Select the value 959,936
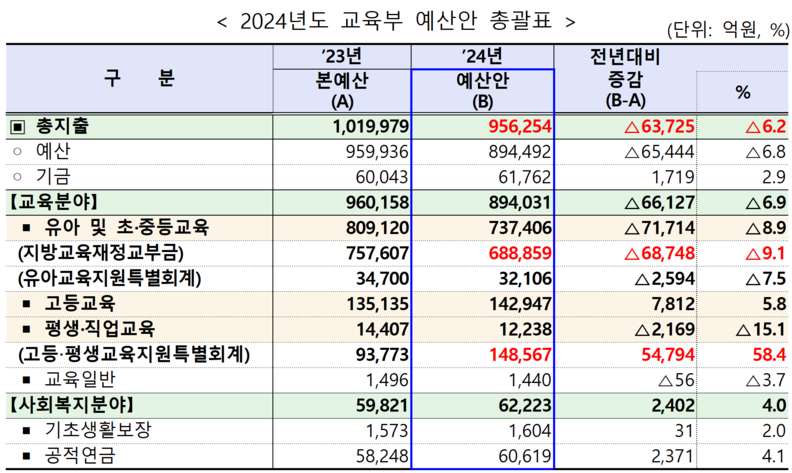 377,152
